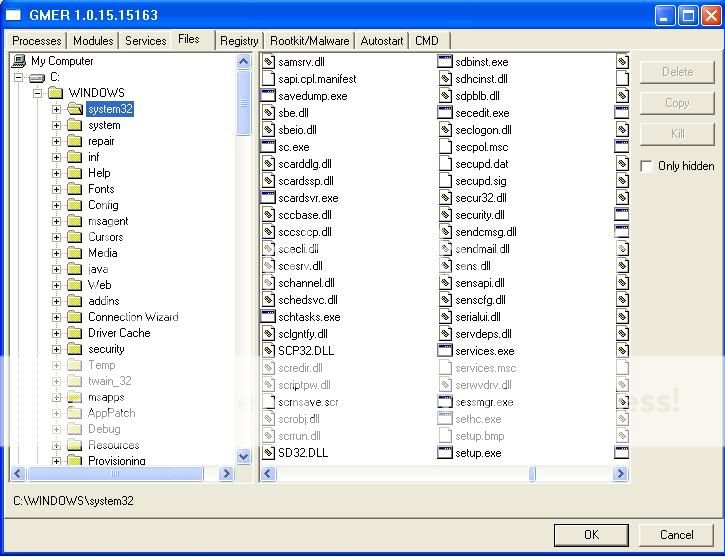
Task: Click the C: drive icon
Action: (37, 78)
